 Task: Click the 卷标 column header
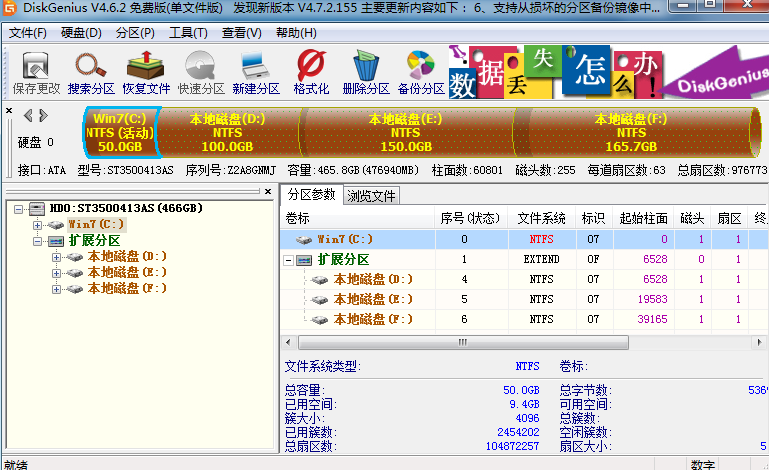(358, 218)
